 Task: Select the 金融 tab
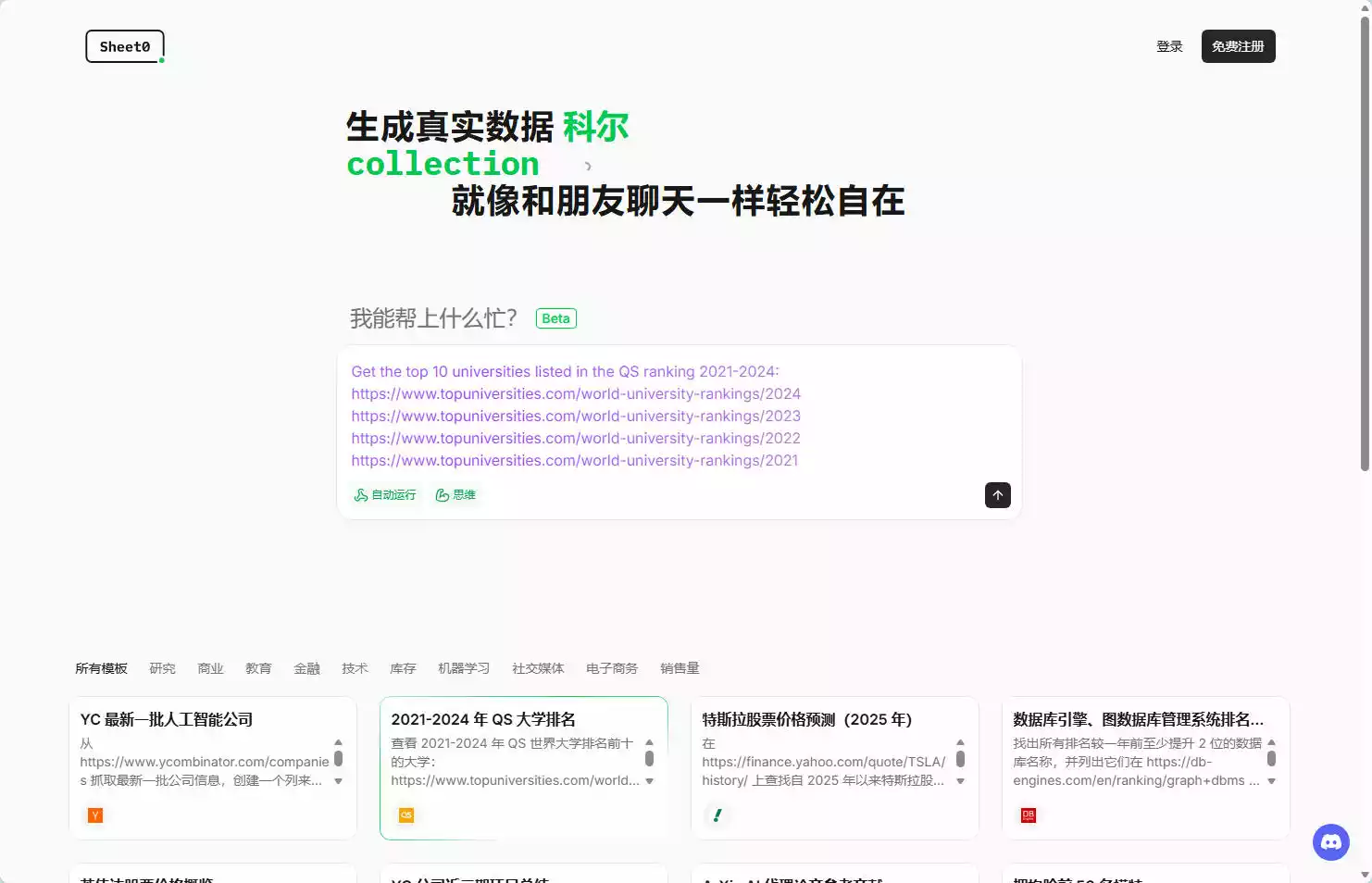pos(306,668)
